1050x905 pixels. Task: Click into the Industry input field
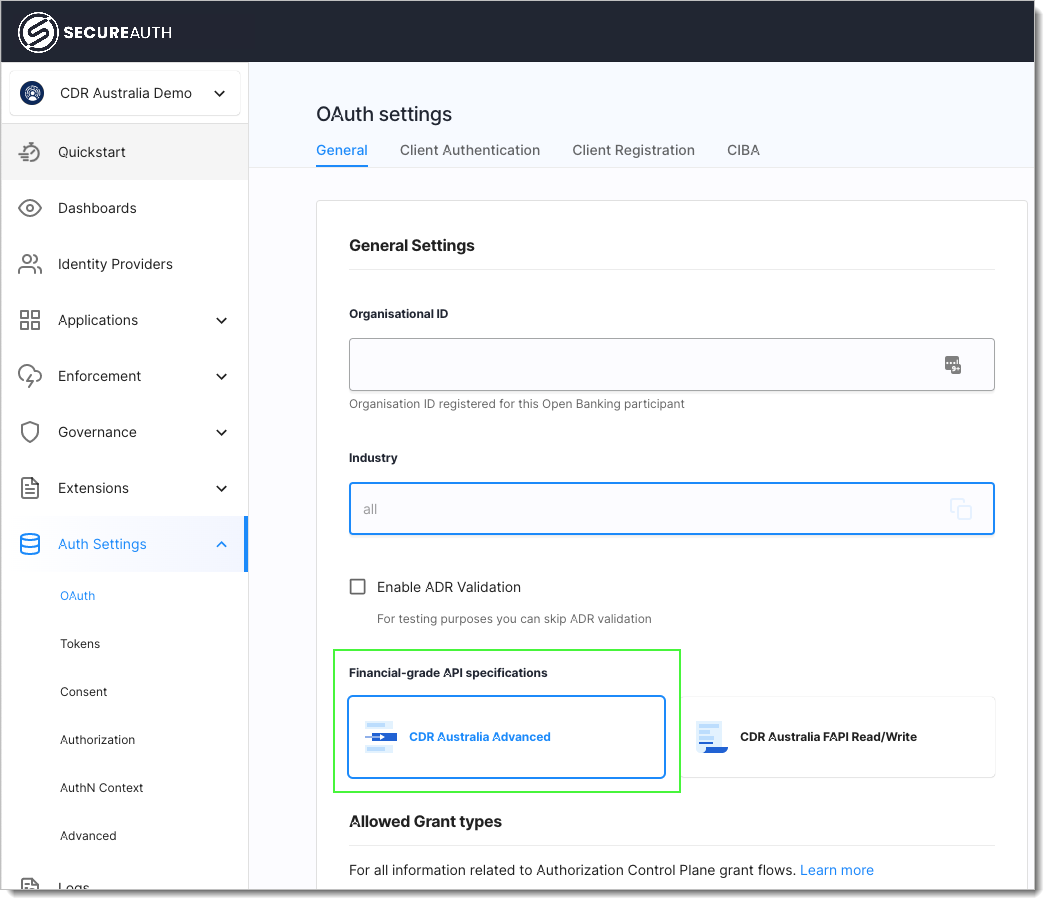[x=671, y=509]
